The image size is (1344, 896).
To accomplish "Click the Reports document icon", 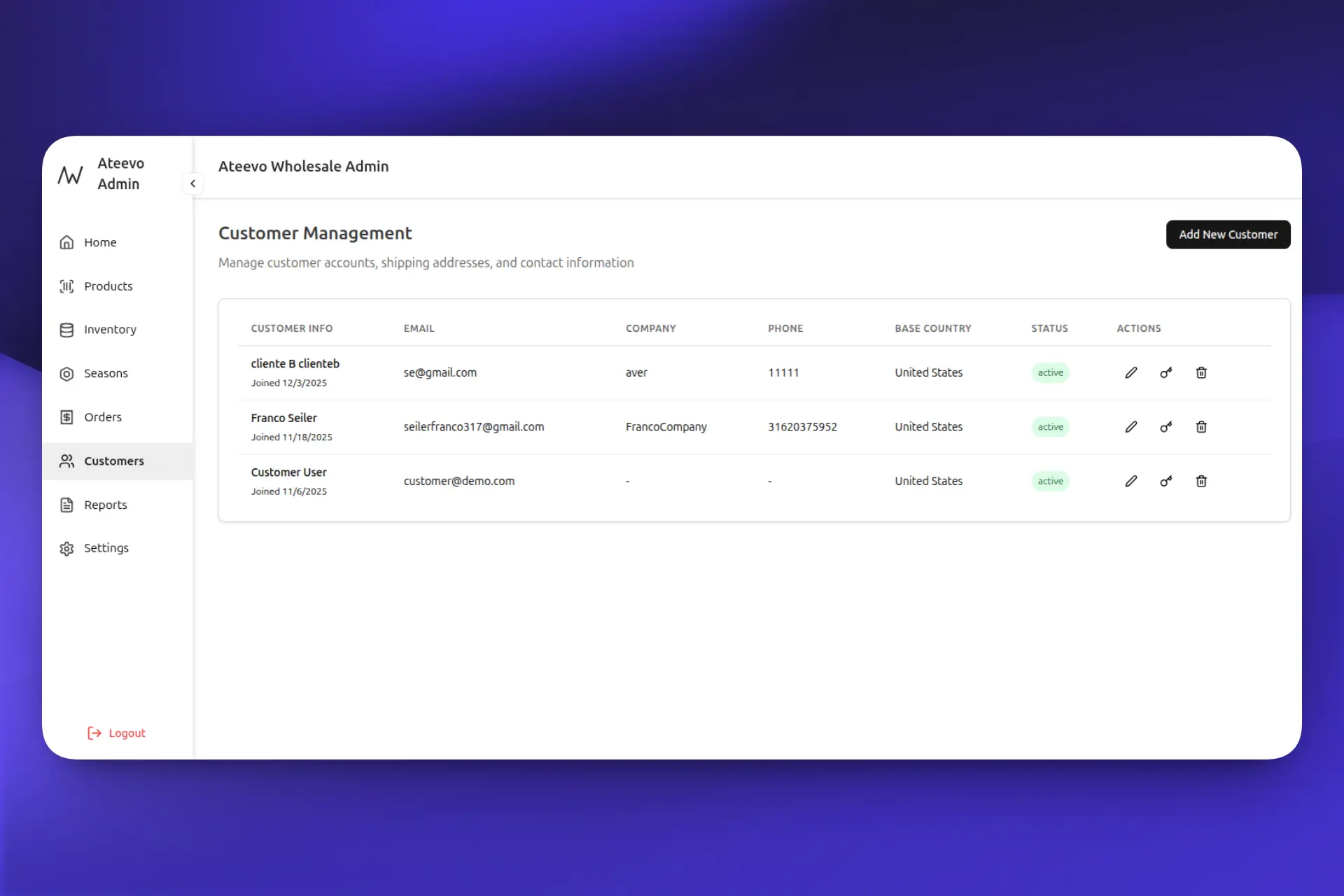I will tap(66, 505).
